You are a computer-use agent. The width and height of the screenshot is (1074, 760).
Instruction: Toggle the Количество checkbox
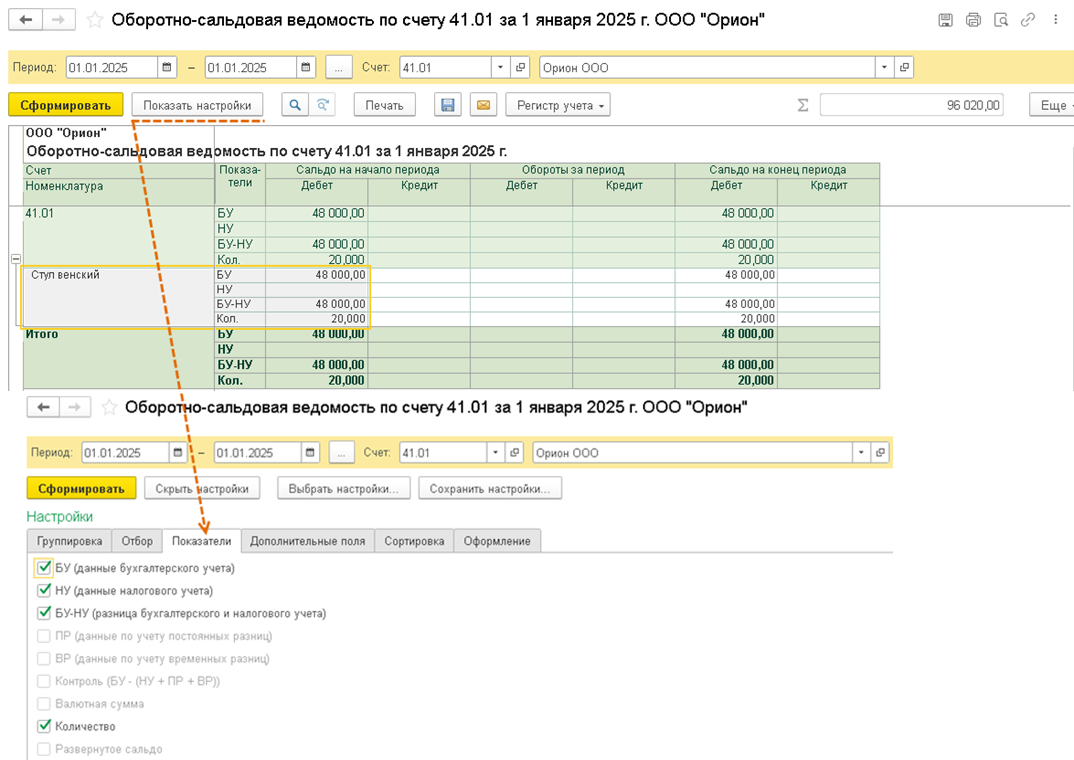pyautogui.click(x=43, y=727)
